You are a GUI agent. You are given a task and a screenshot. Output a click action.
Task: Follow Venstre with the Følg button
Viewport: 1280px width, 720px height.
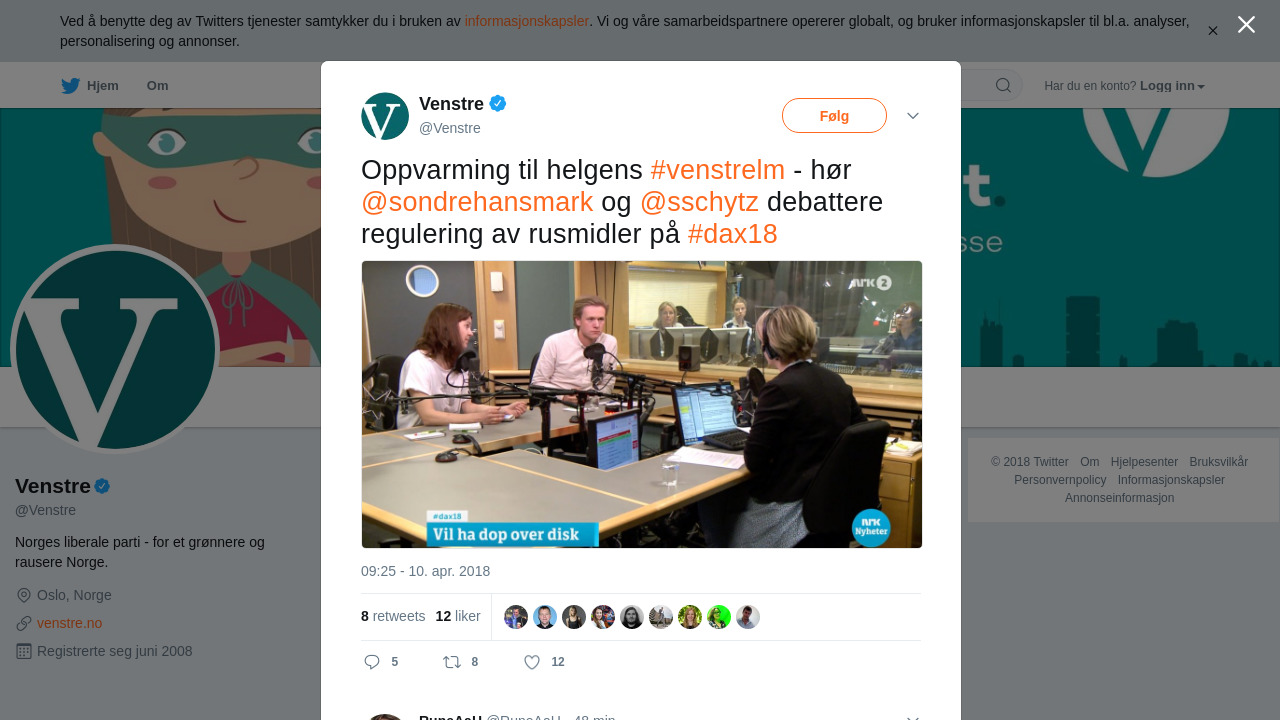pos(834,116)
